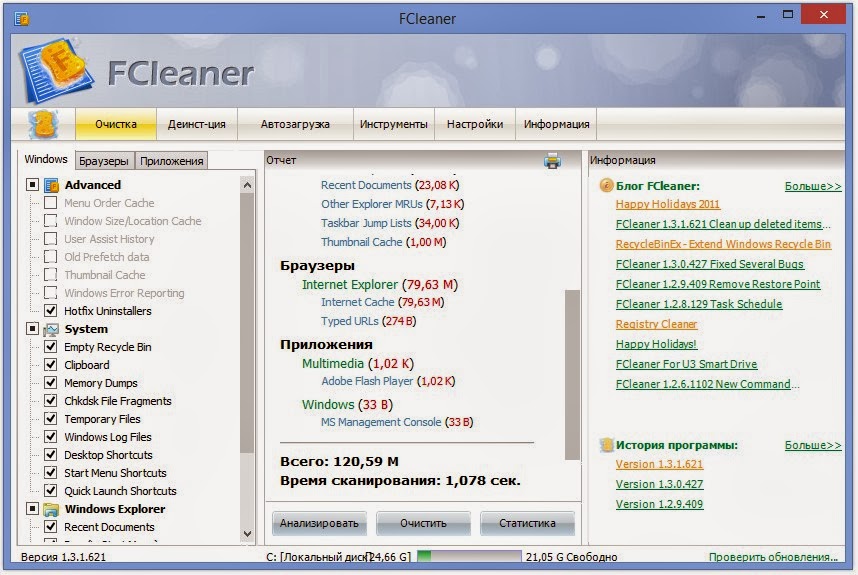Print the report via printer icon
This screenshot has height=575, width=858.
click(x=552, y=161)
